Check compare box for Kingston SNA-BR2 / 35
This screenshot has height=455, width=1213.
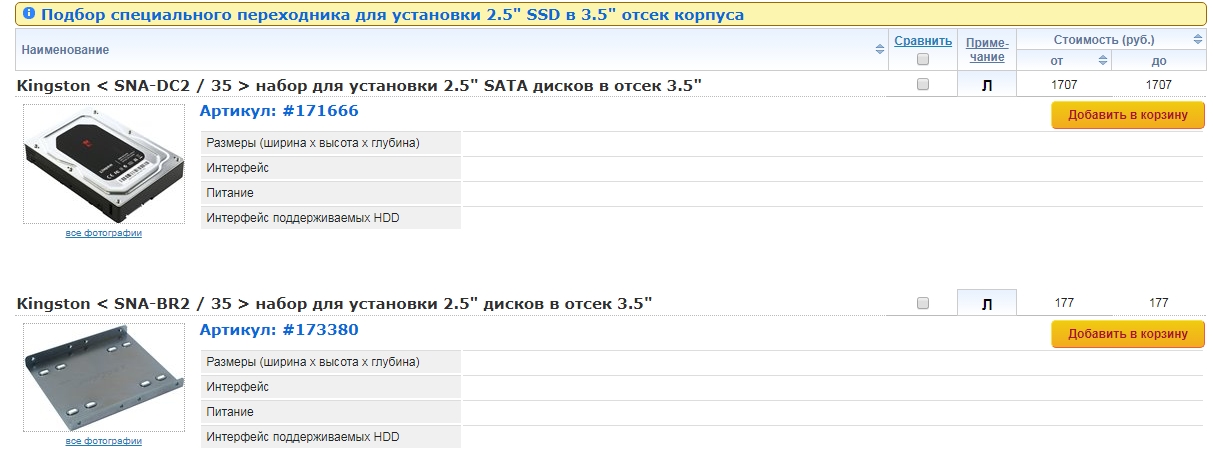[923, 303]
